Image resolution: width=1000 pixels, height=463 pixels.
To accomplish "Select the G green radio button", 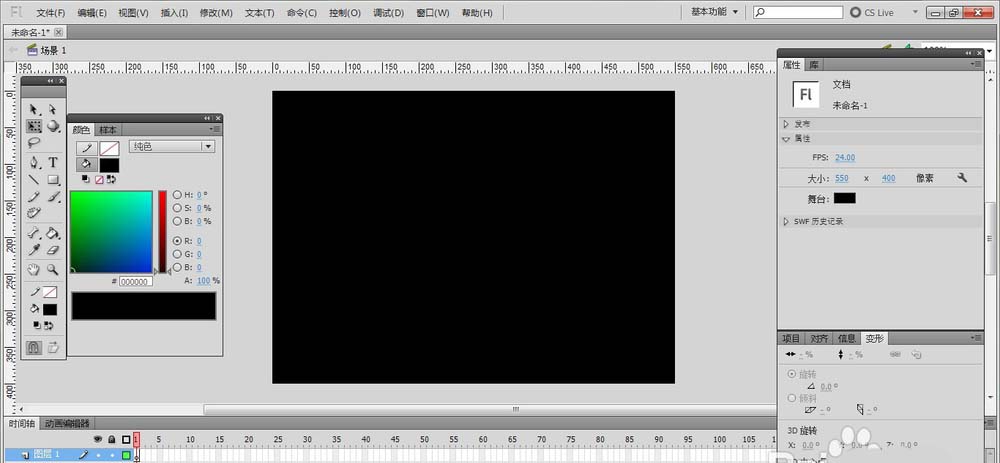I will click(177, 254).
